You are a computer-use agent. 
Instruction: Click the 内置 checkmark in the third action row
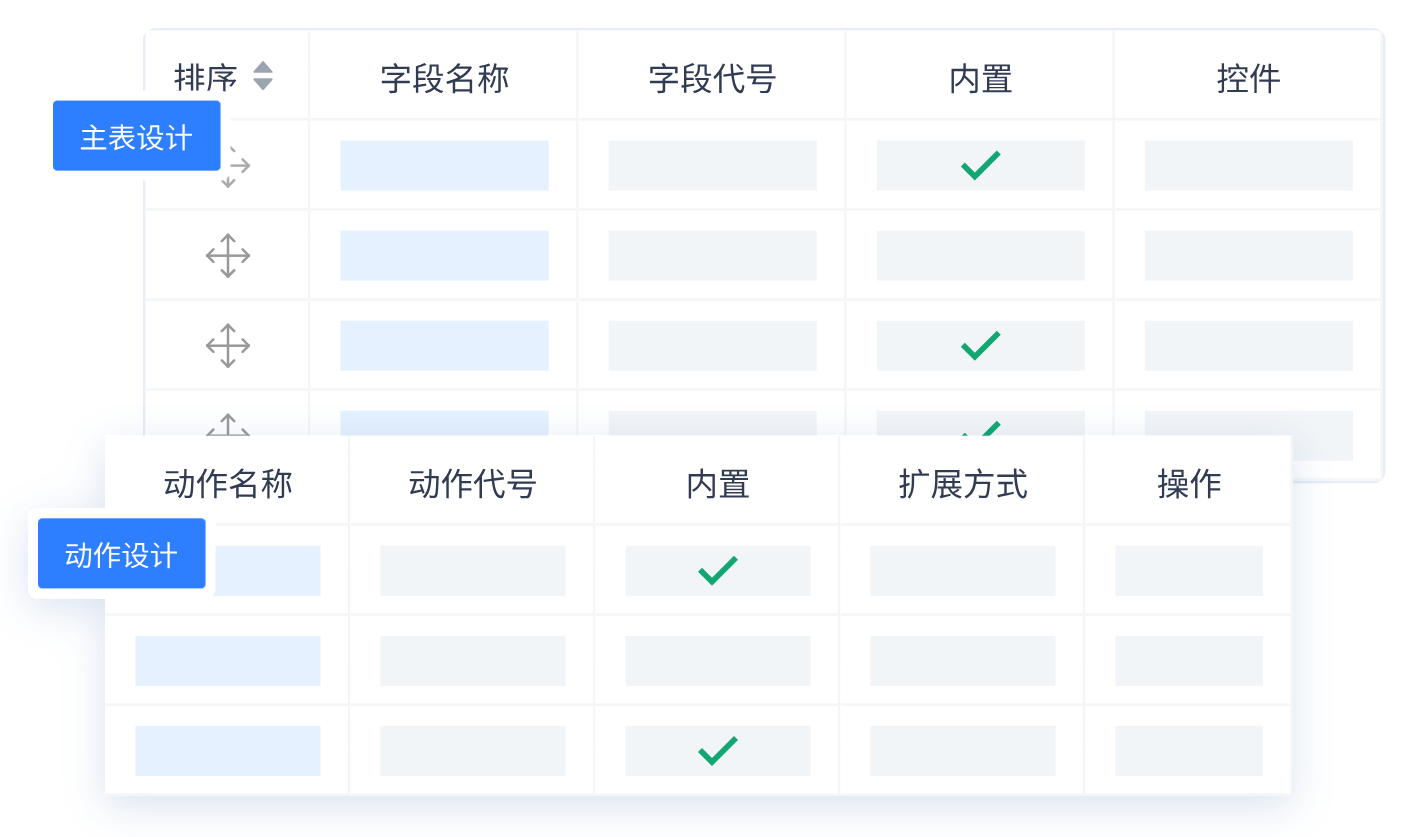click(717, 750)
